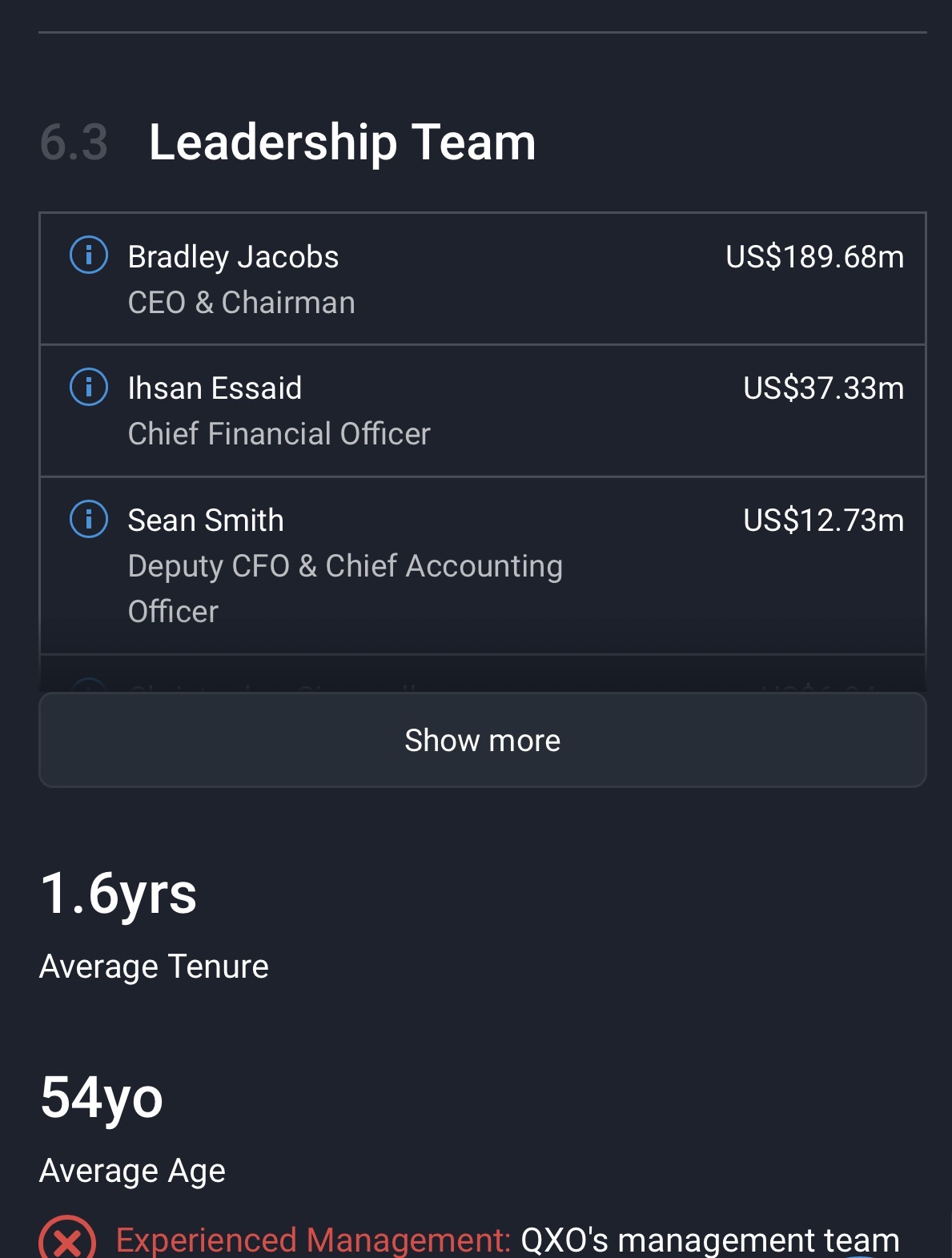The width and height of the screenshot is (952, 1258).
Task: Open info icon beside Bradley Jacobs
Action: tap(89, 256)
